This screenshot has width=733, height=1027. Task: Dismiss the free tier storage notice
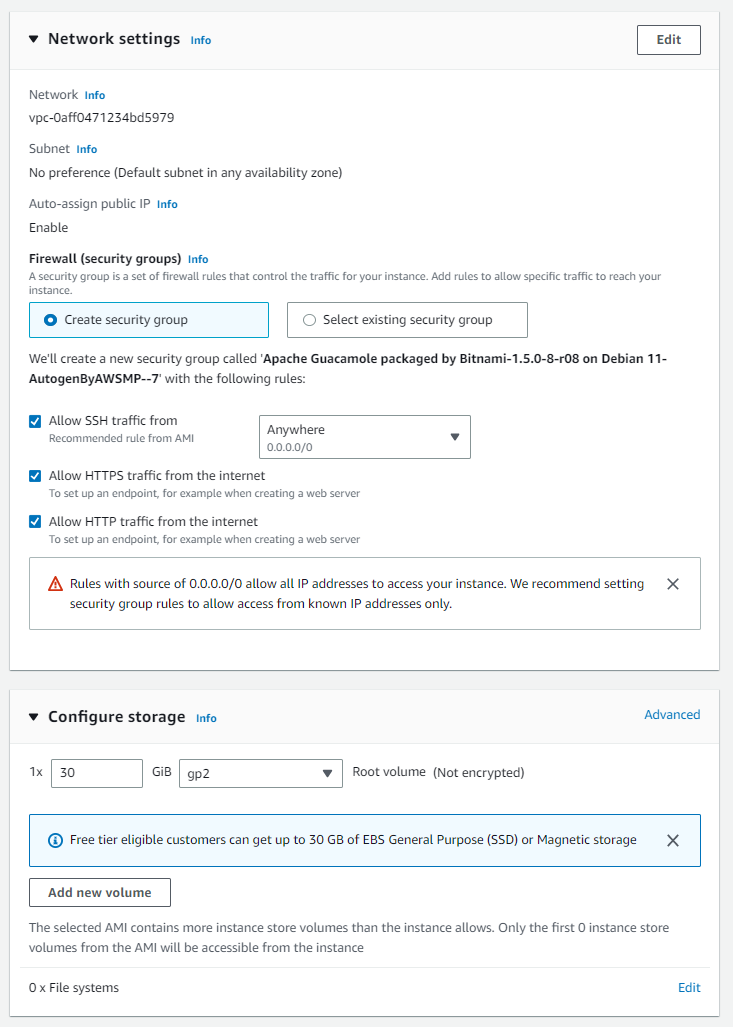pyautogui.click(x=673, y=840)
